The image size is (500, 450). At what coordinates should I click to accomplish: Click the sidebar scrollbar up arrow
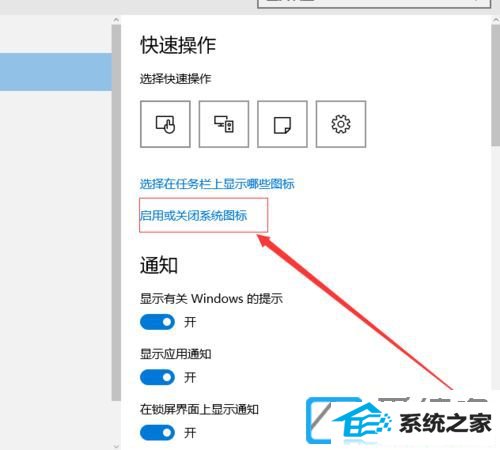116,20
